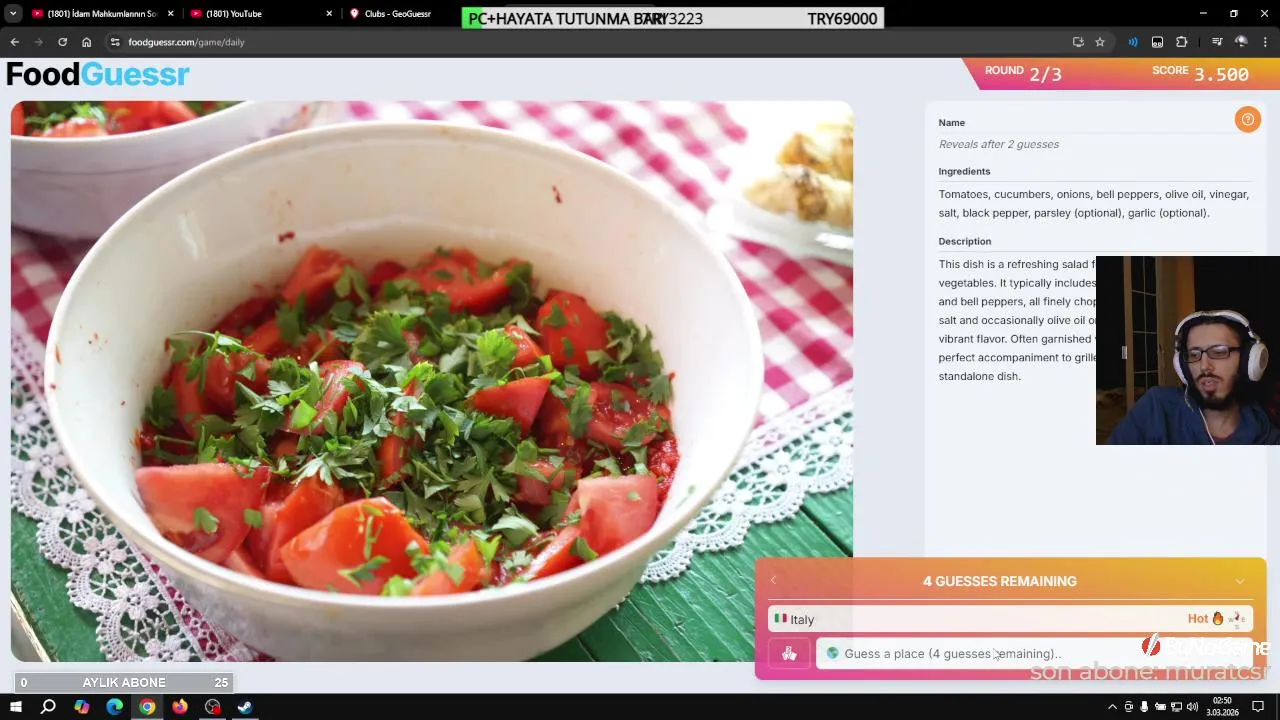Screen dimensions: 1280x720
Task: Open the media controls music-note icon
Action: tap(1217, 42)
